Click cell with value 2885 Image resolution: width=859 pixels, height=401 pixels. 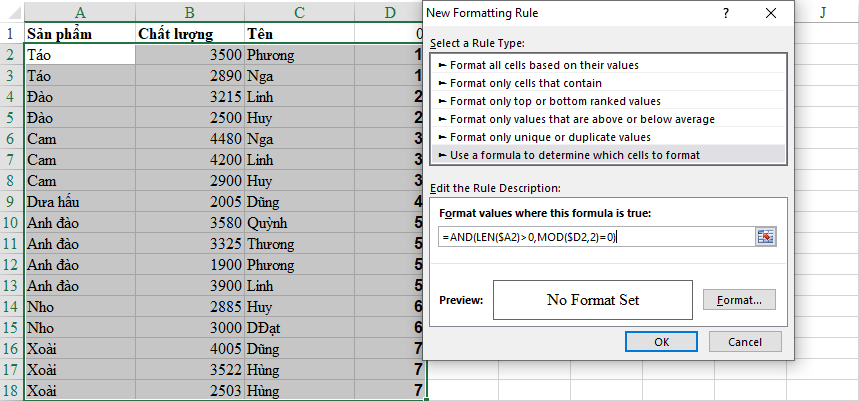coord(190,307)
